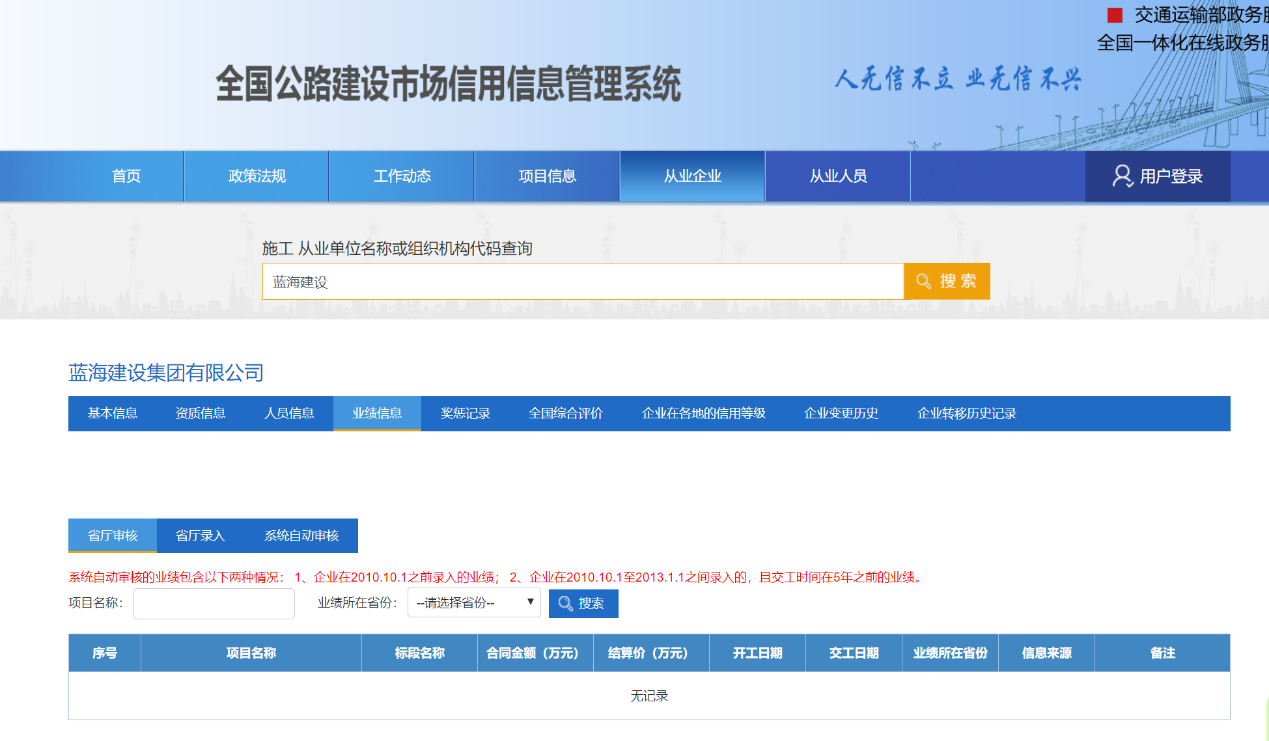Open the 全国综合评价 tab

[x=565, y=413]
